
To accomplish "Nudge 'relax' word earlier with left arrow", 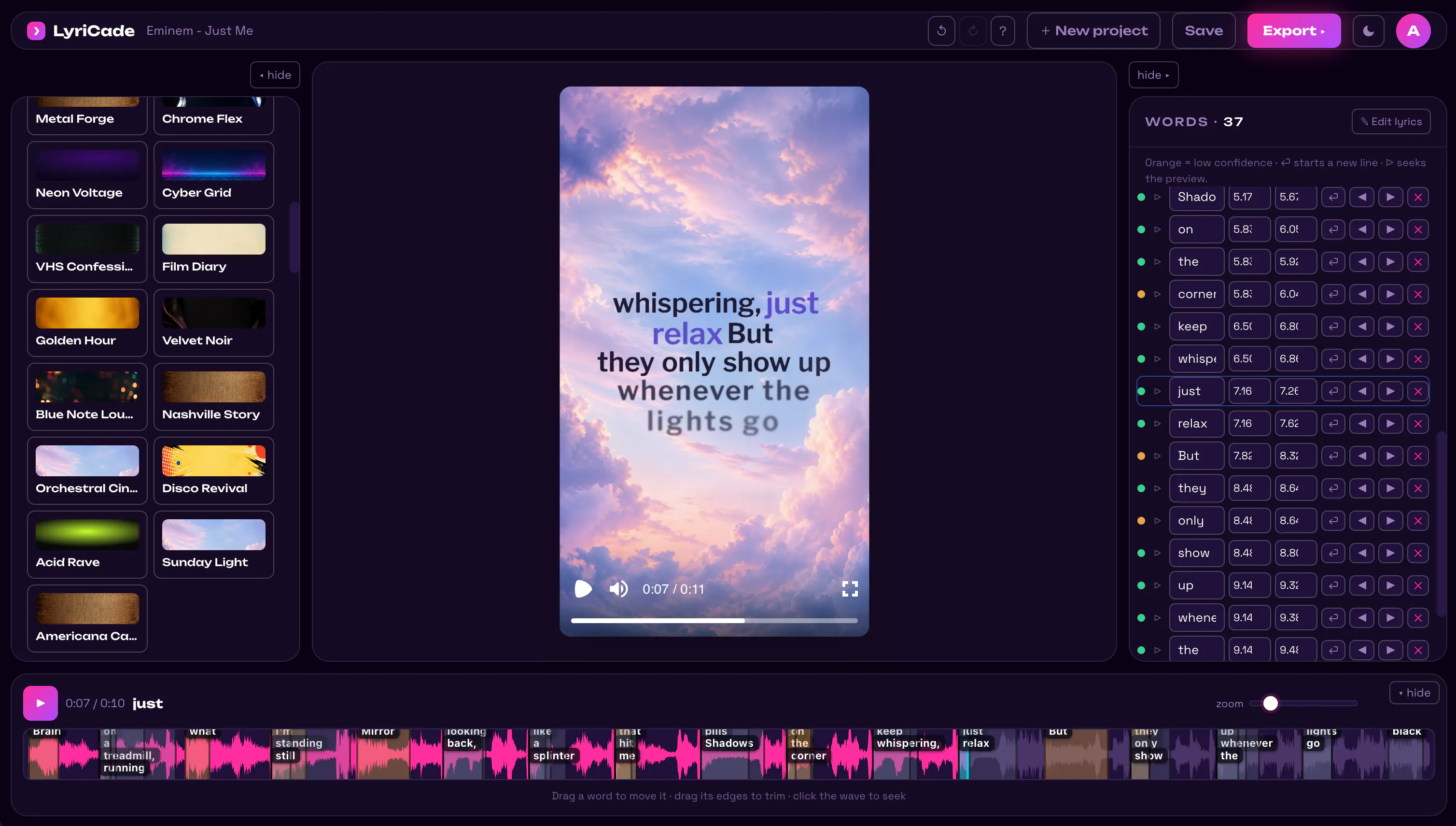I will [1362, 424].
